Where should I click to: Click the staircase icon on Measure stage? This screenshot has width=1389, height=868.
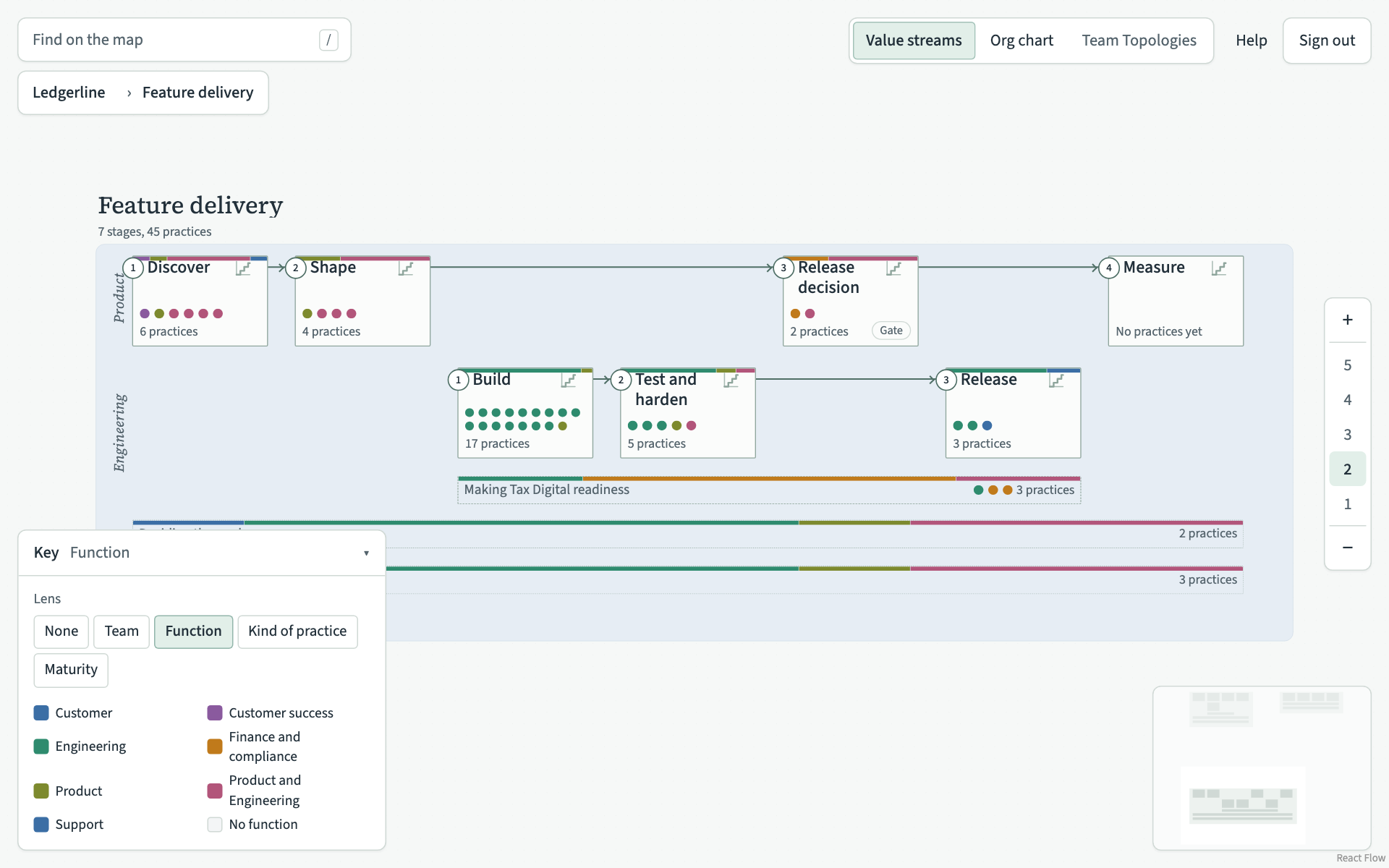coord(1219,268)
